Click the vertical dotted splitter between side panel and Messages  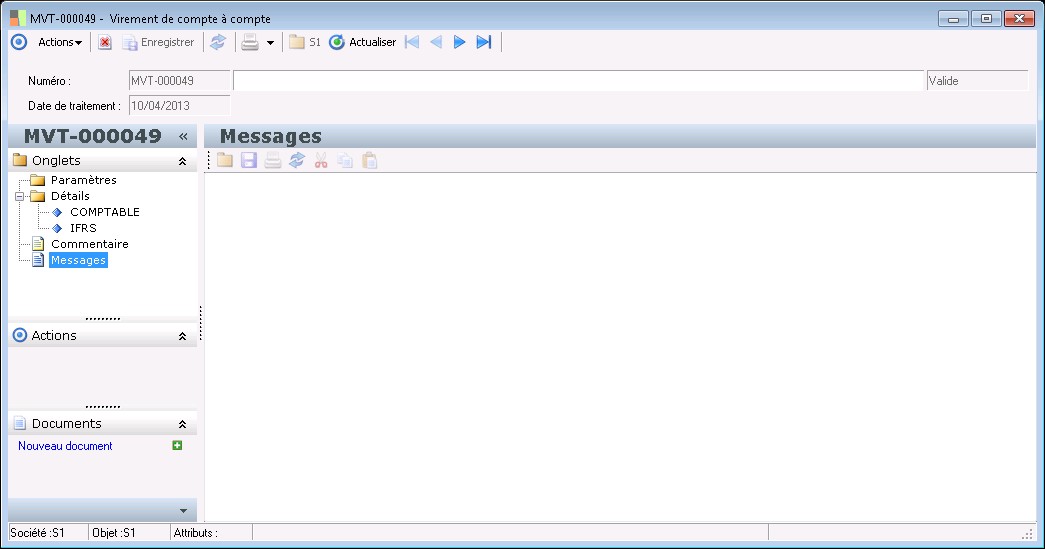(x=201, y=323)
